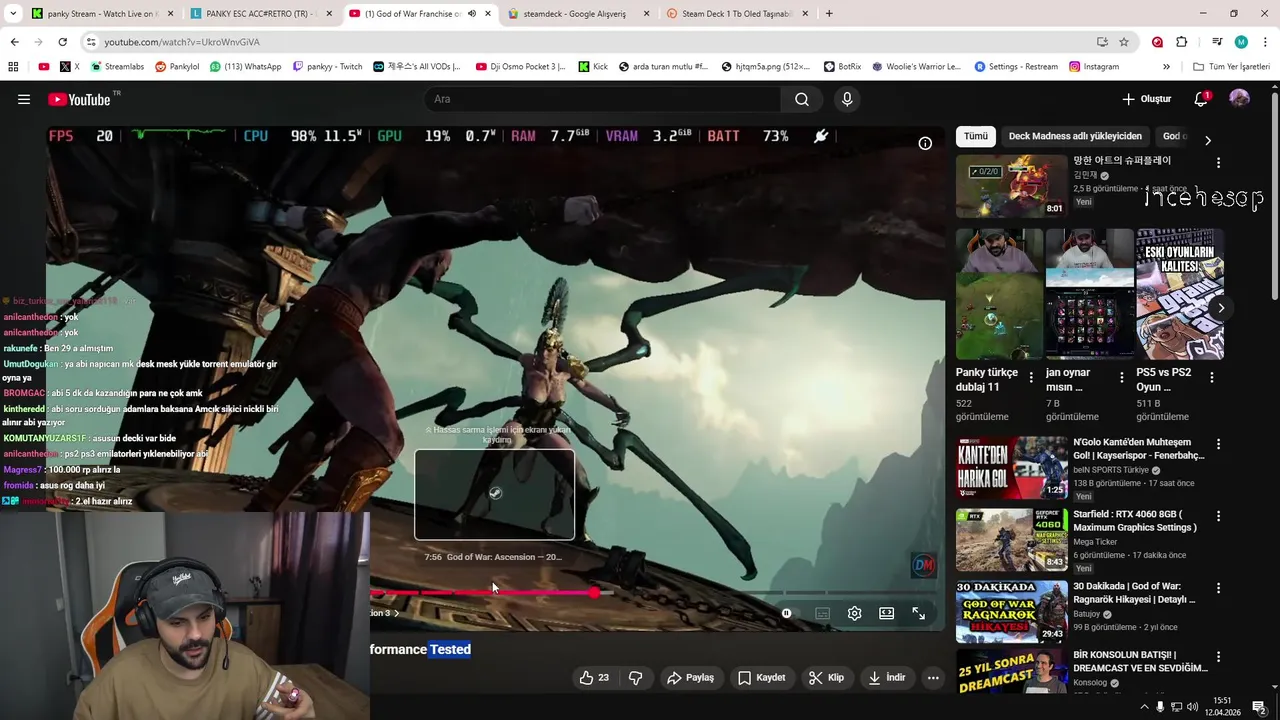The height and width of the screenshot is (720, 1280).
Task: Open a new browser tab
Action: pos(829,14)
